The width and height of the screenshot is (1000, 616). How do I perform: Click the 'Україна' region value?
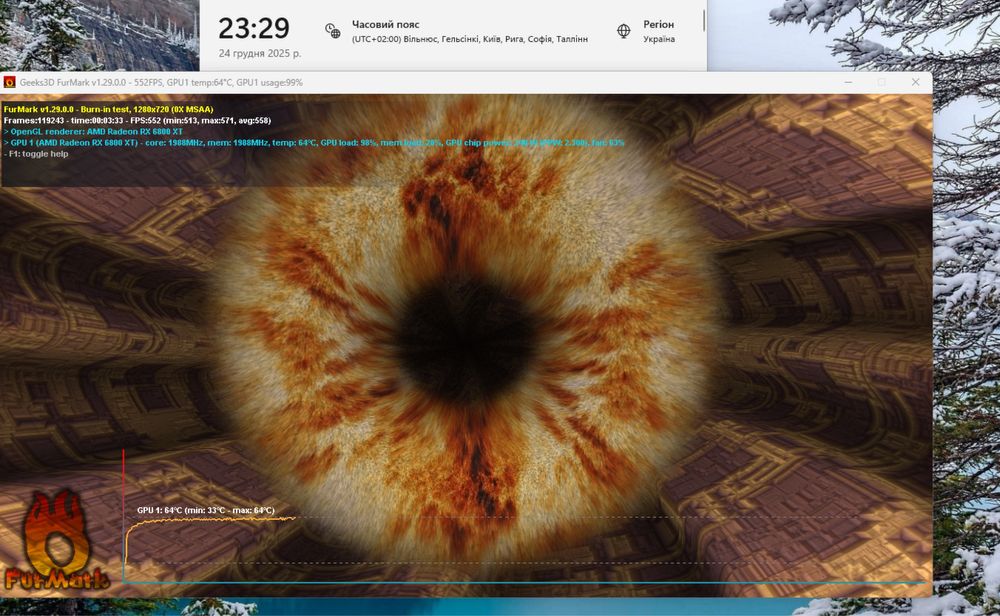click(x=659, y=39)
